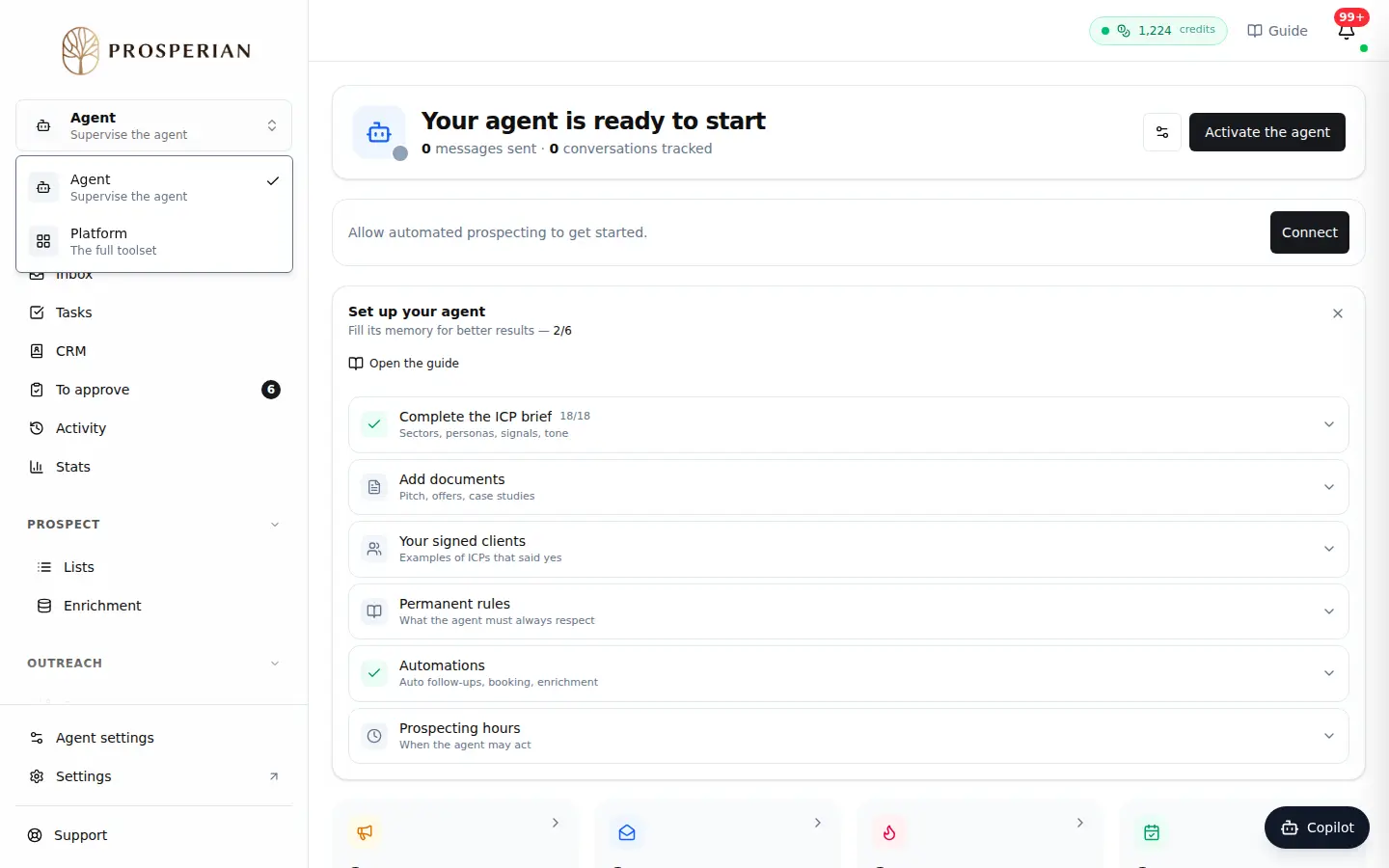
Task: Toggle the Agent workspace switcher dropdown
Action: pyautogui.click(x=154, y=125)
